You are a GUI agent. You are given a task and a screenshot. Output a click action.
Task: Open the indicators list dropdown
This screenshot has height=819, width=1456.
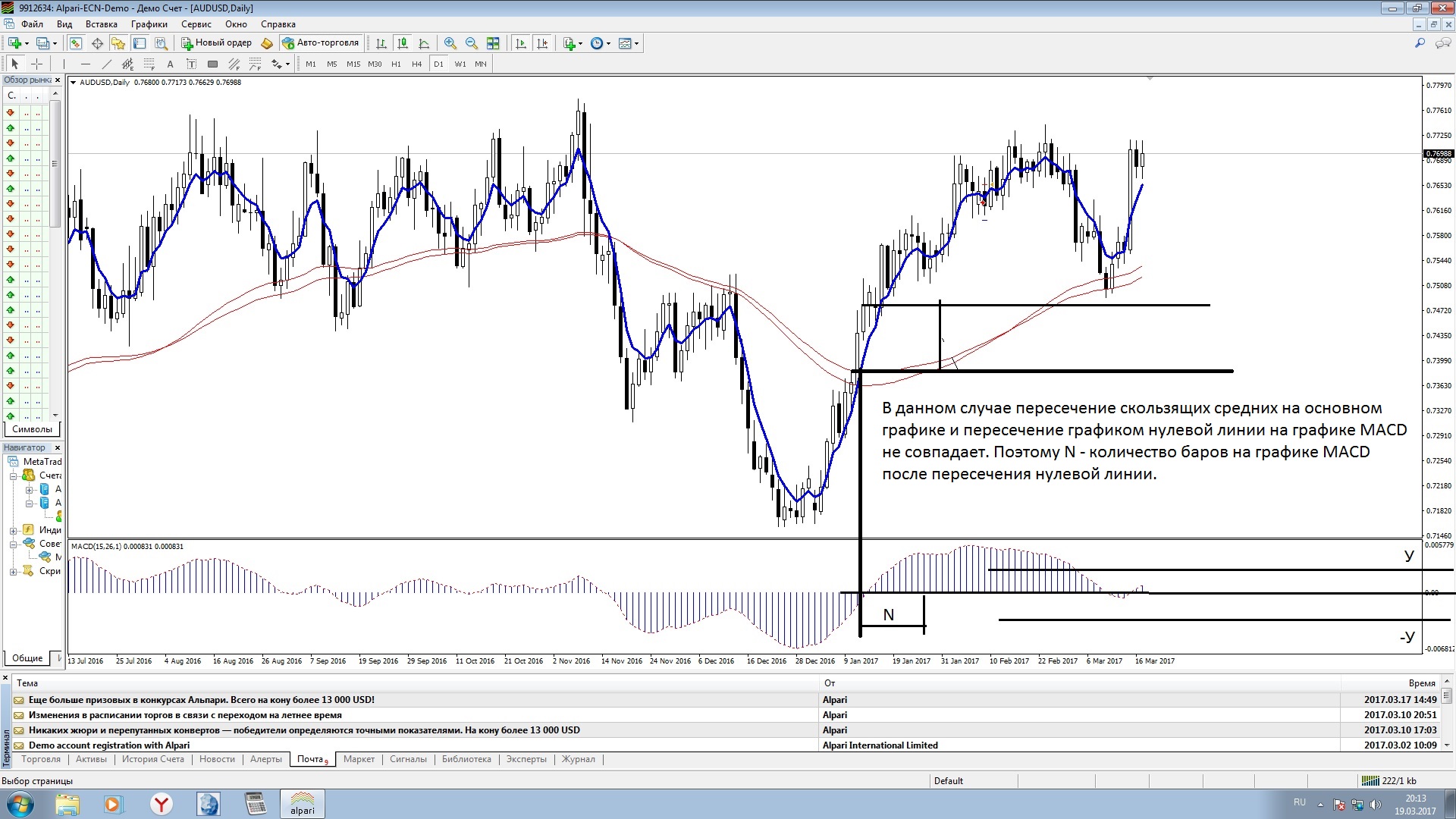pyautogui.click(x=573, y=43)
